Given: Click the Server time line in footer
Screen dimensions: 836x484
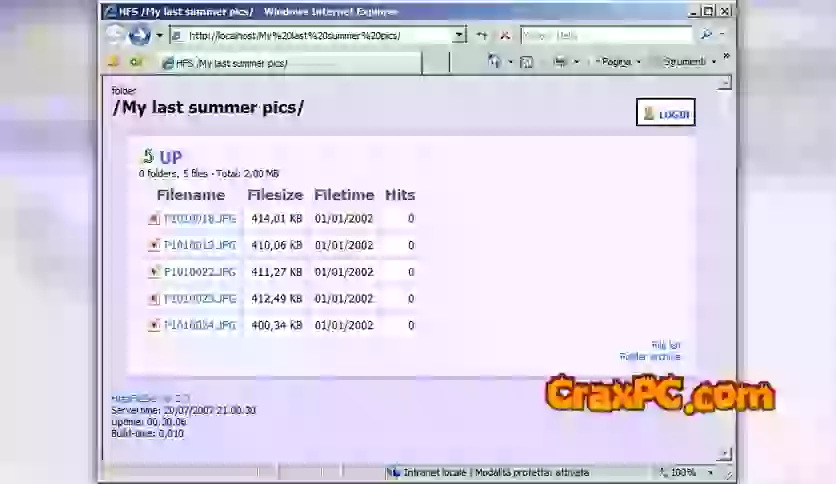Looking at the screenshot, I should coord(183,410).
